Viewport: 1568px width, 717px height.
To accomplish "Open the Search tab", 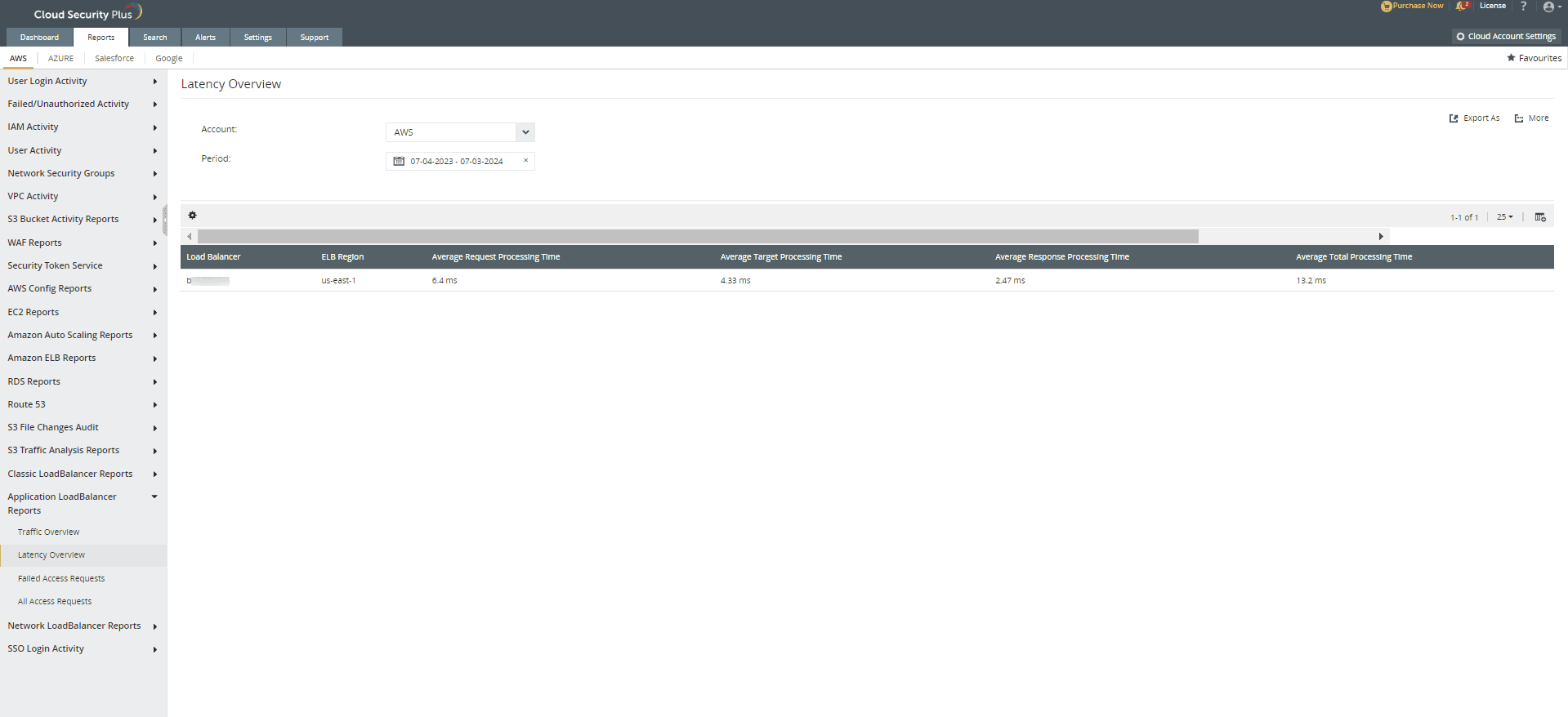I will coord(155,37).
